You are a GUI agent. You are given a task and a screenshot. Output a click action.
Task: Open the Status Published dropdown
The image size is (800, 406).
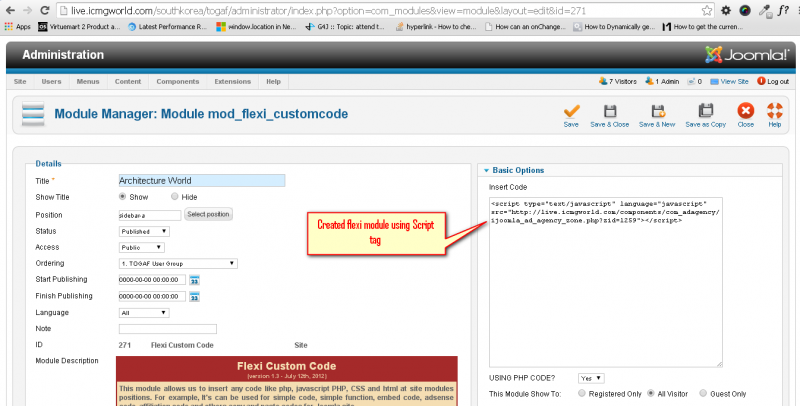[x=144, y=231]
